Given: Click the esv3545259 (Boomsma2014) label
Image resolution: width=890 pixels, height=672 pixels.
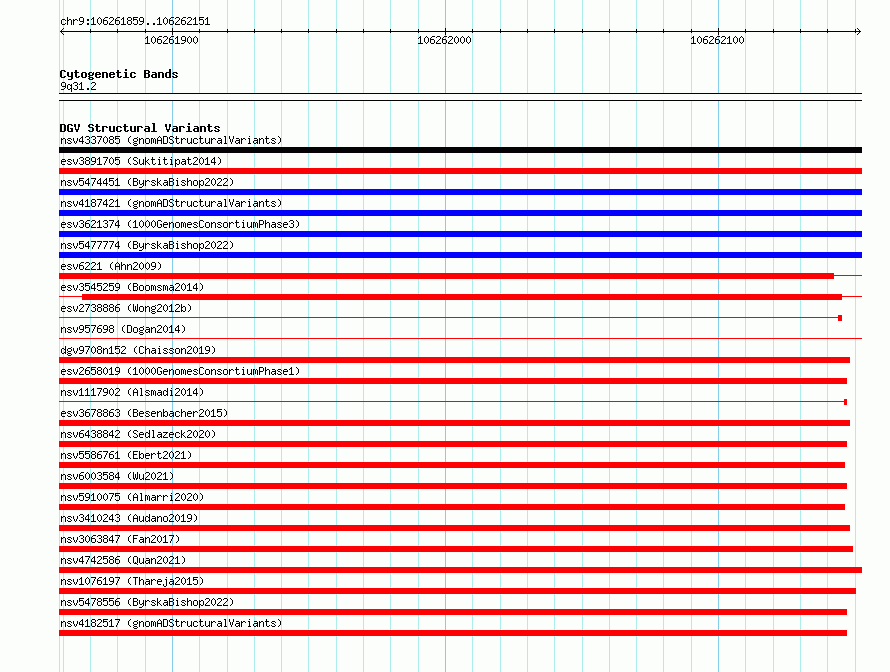Looking at the screenshot, I should [x=132, y=287].
